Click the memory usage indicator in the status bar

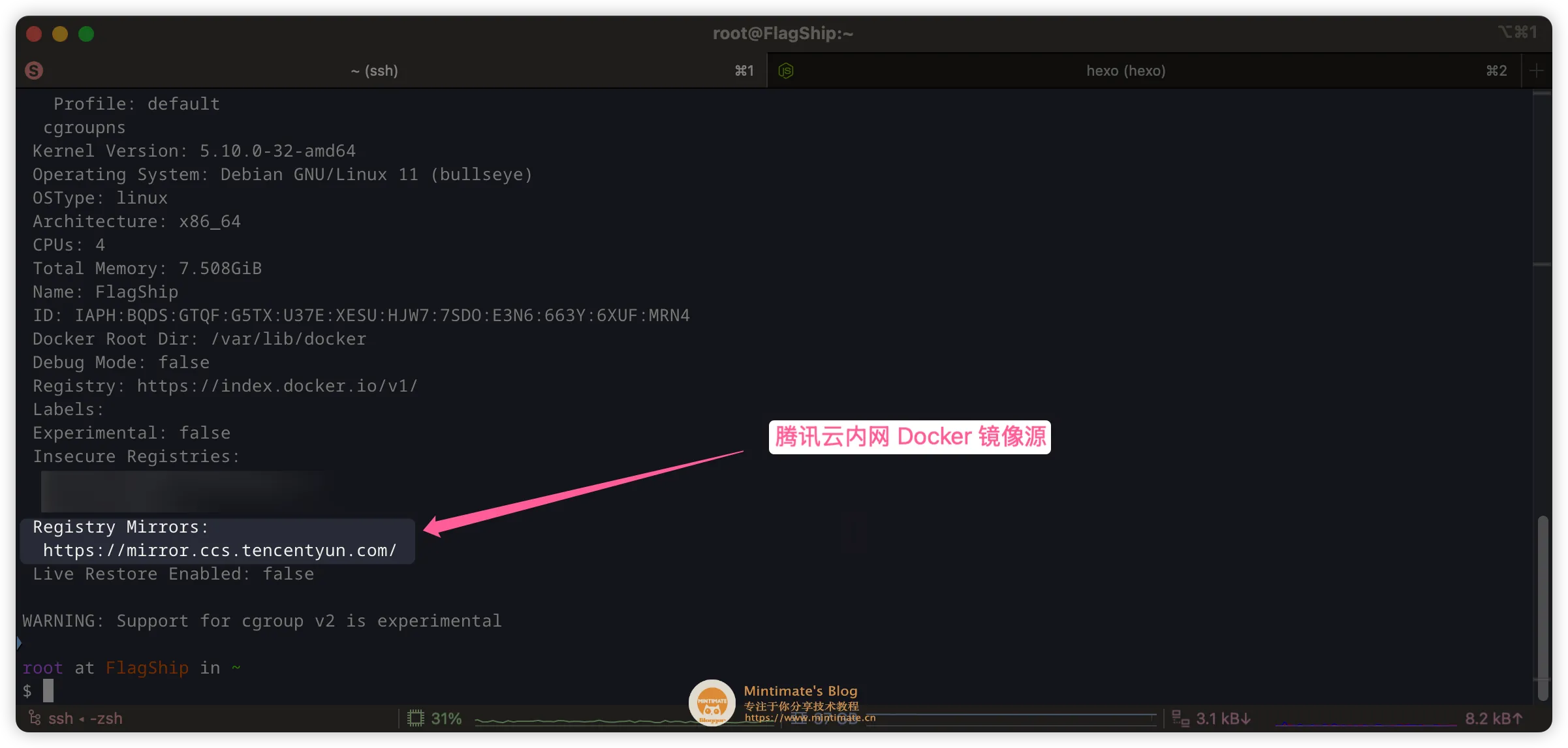coord(819,718)
